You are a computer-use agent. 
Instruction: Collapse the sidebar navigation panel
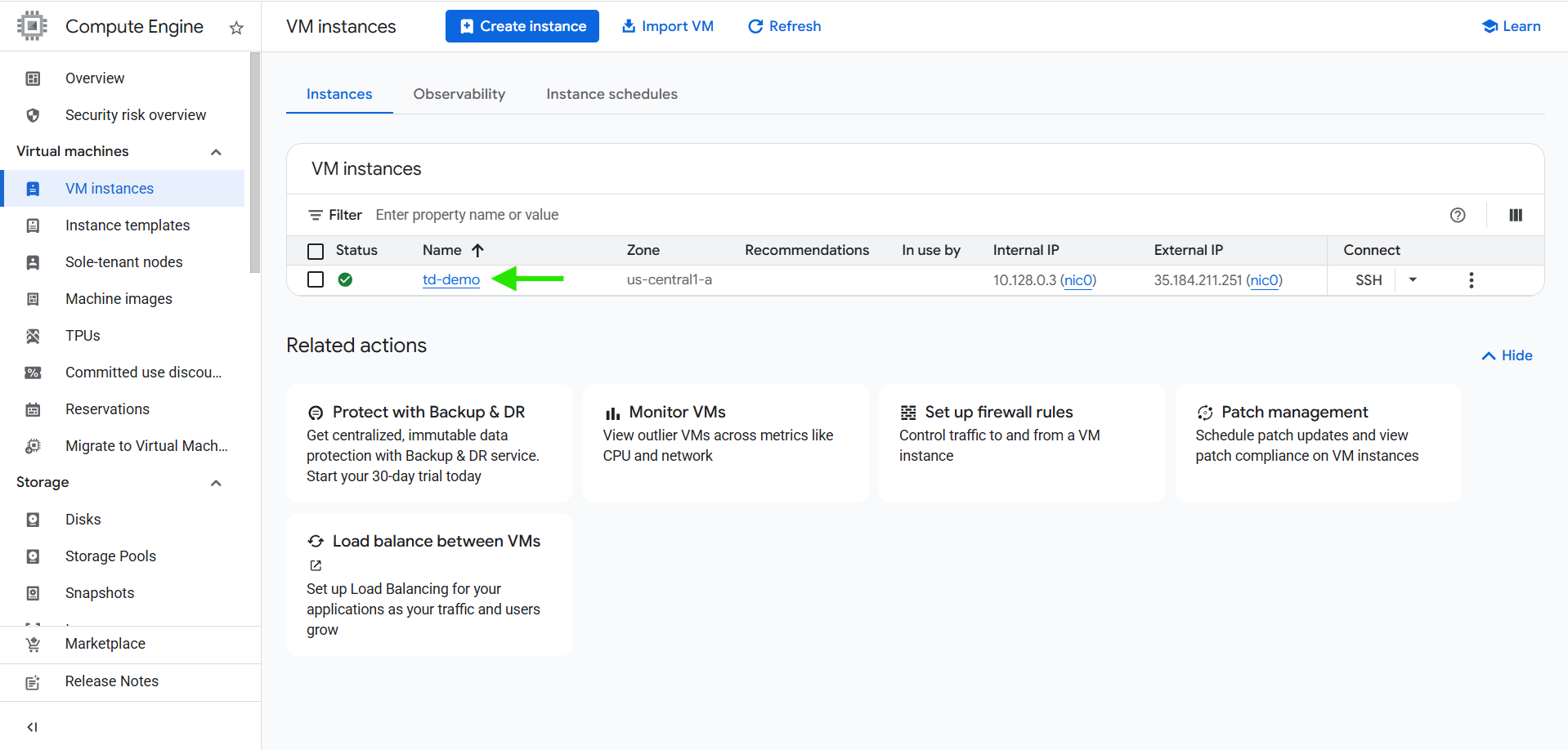tap(32, 726)
